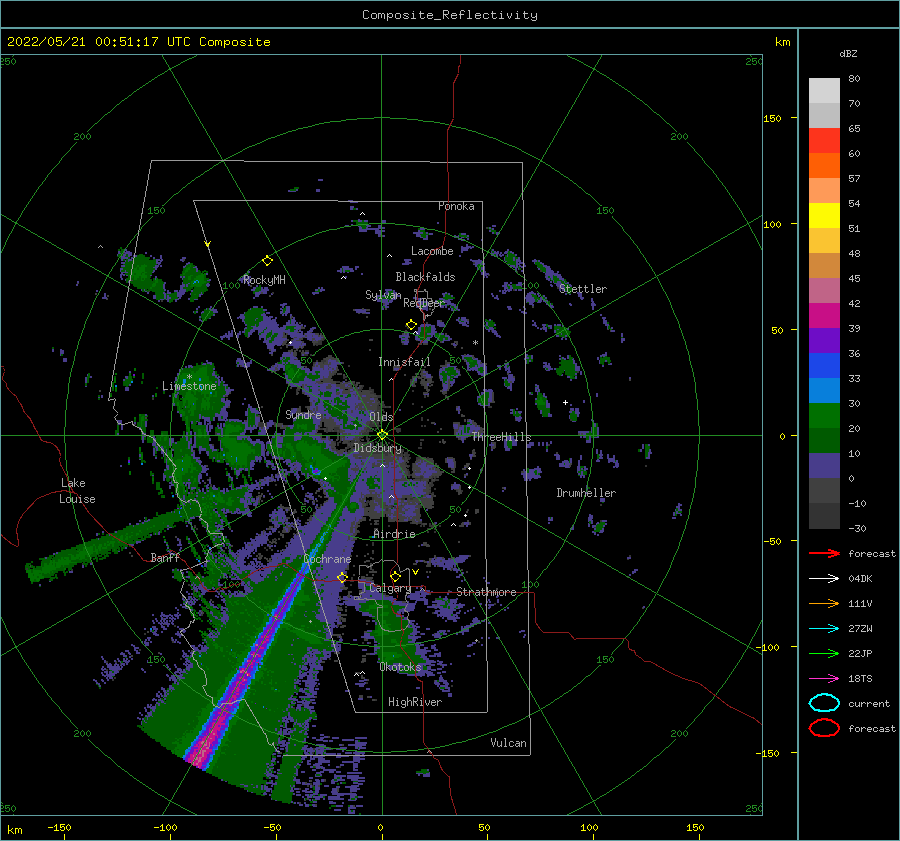
Task: Click the Didsbury label
Action: click(x=377, y=448)
